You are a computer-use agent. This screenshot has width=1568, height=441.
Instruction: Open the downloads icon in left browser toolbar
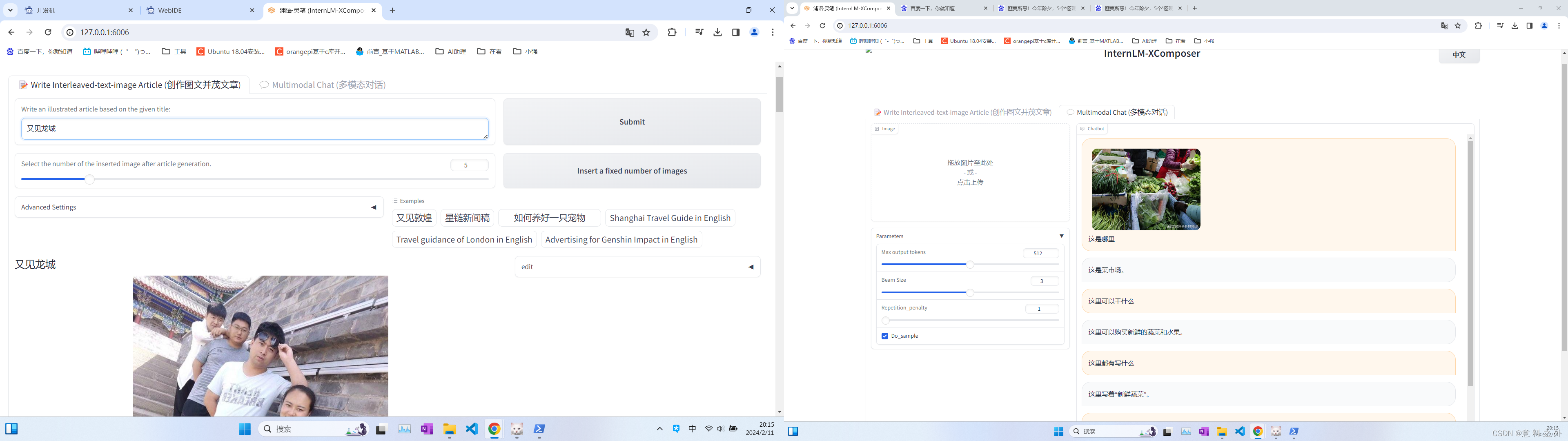coord(718,32)
